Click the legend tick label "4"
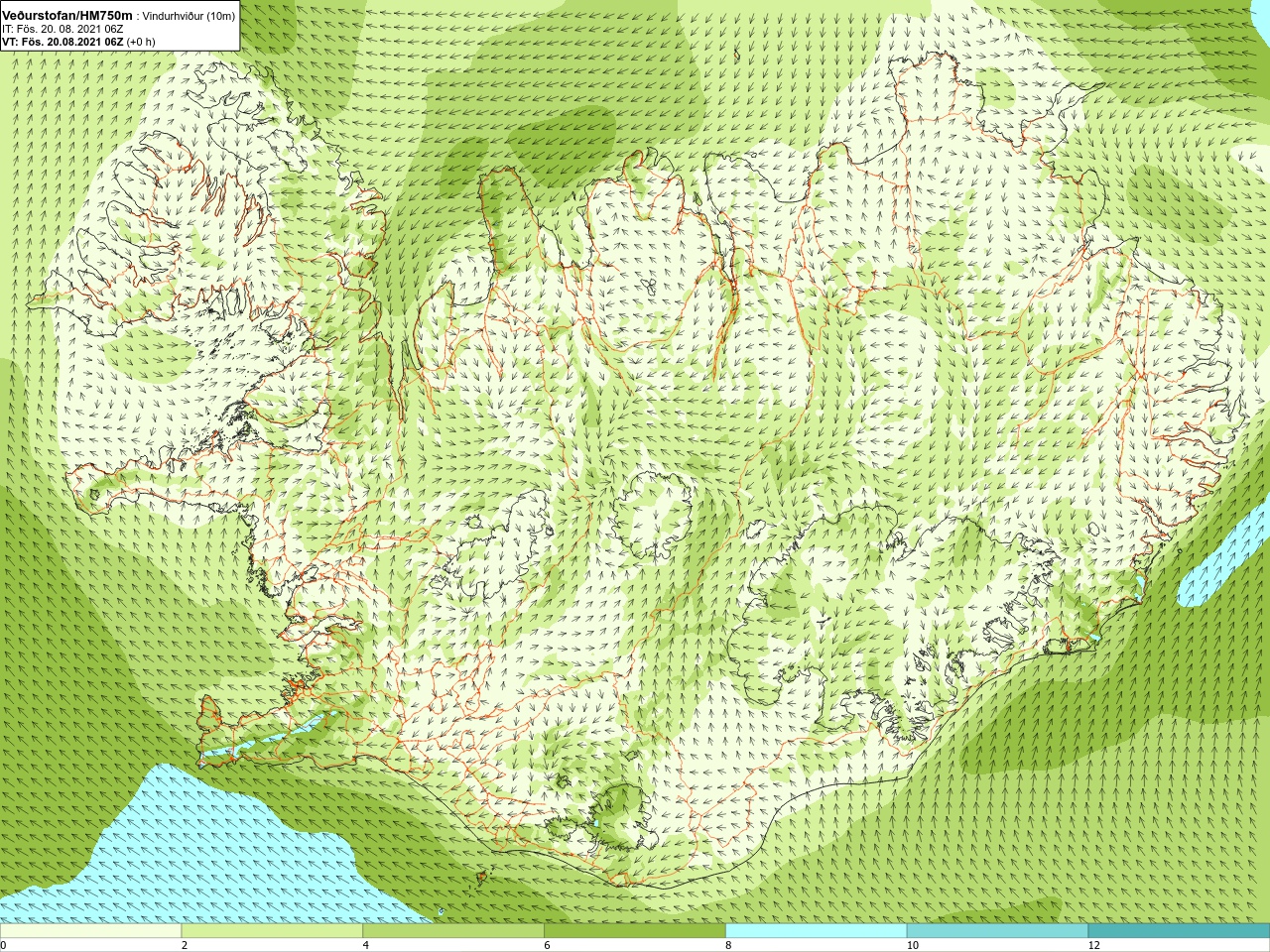This screenshot has width=1270, height=952. point(366,946)
